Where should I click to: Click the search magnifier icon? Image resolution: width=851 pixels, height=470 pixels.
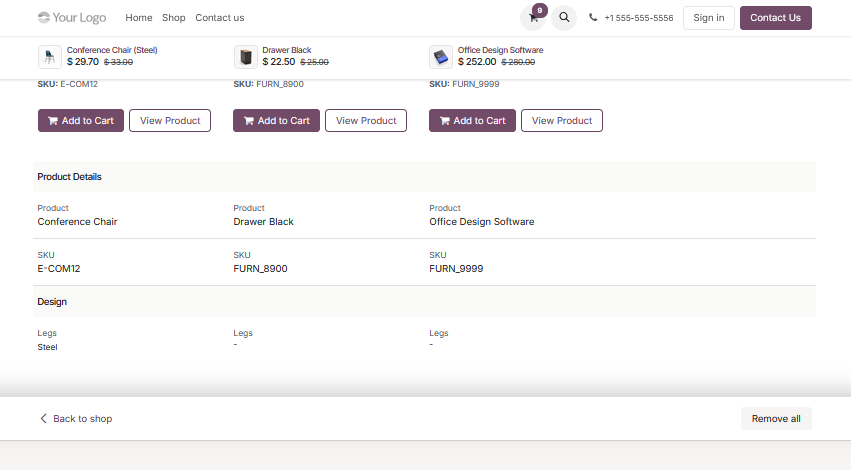(564, 18)
